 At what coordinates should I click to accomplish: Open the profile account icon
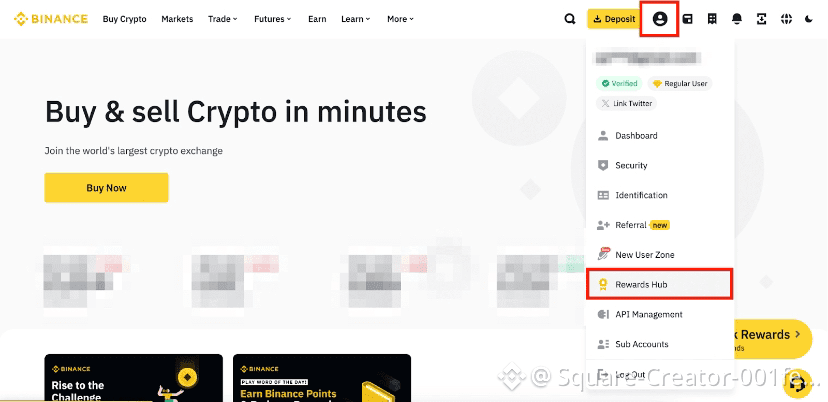tap(660, 19)
